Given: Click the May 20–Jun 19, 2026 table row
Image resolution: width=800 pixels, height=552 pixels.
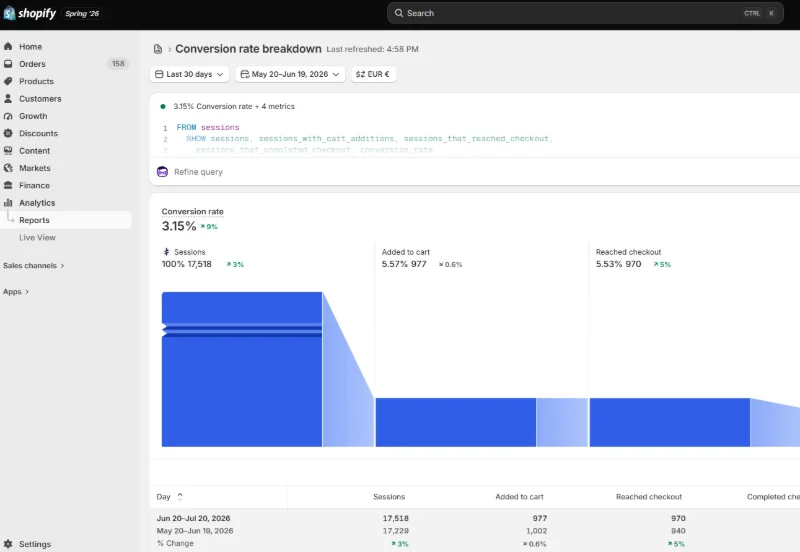Looking at the screenshot, I should click(x=474, y=531).
